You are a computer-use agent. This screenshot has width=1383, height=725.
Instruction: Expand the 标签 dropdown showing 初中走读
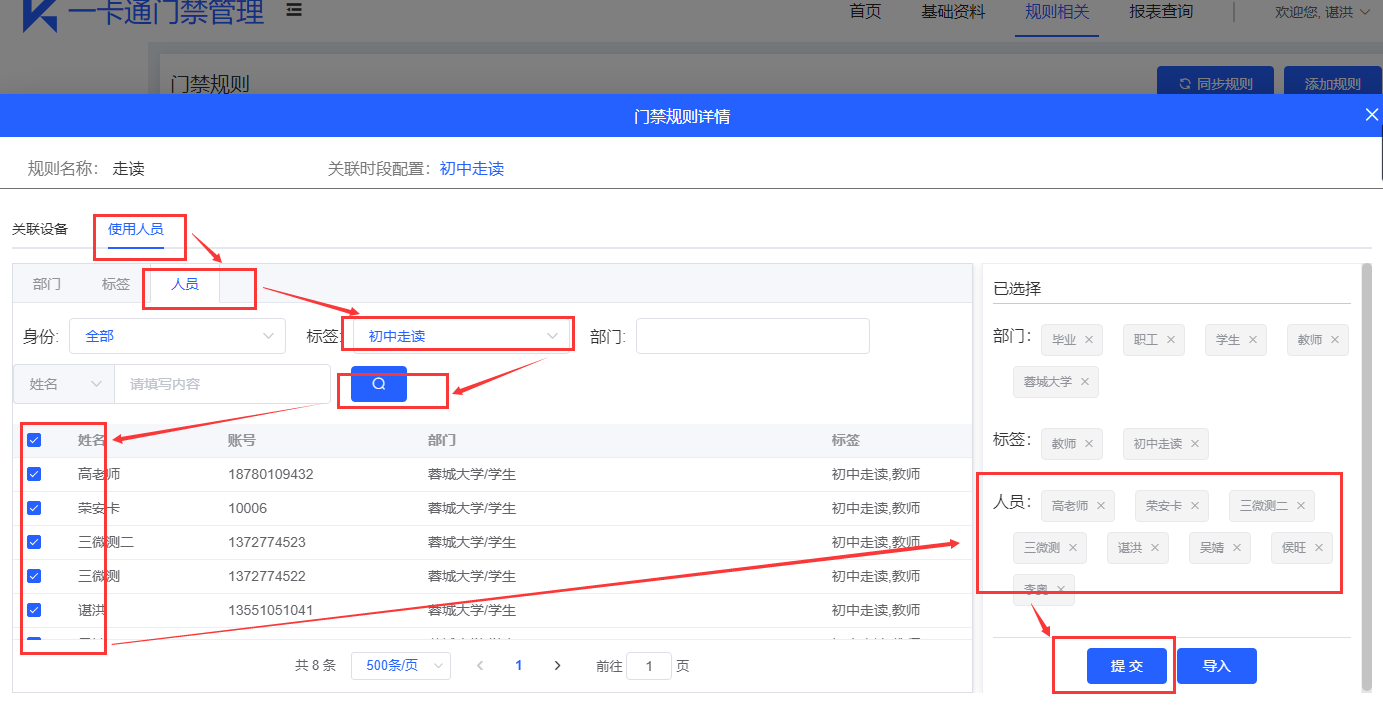pyautogui.click(x=458, y=336)
